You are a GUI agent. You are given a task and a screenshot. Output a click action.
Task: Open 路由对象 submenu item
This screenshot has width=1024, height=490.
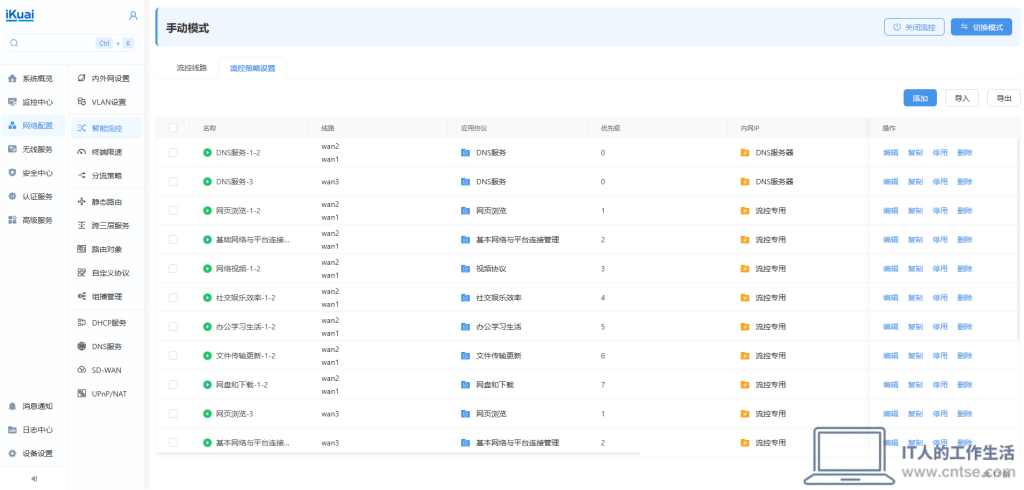point(106,249)
